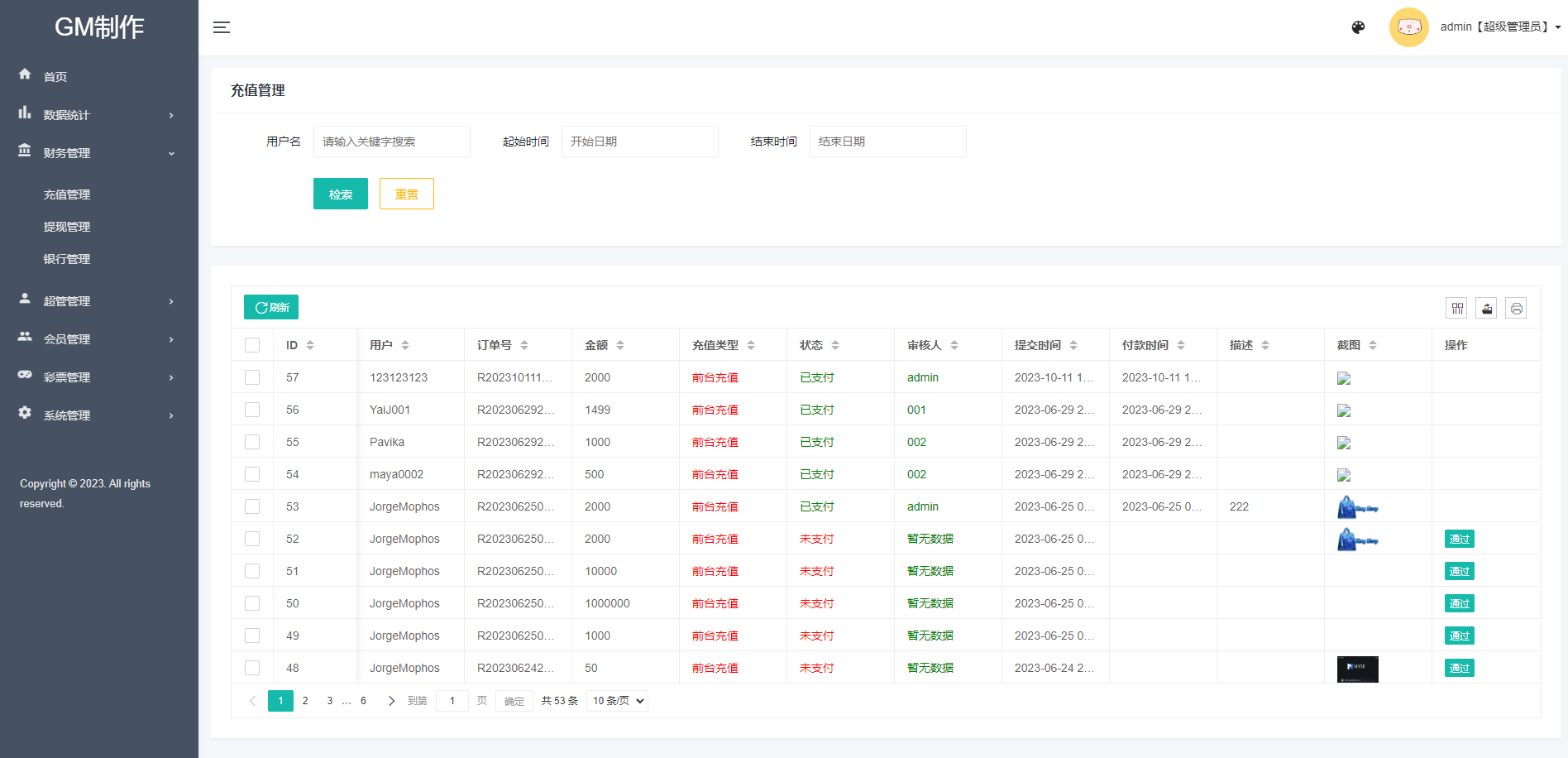Viewport: 1568px width, 758px height.
Task: Open the 10 条/页 page size dropdown
Action: (617, 701)
